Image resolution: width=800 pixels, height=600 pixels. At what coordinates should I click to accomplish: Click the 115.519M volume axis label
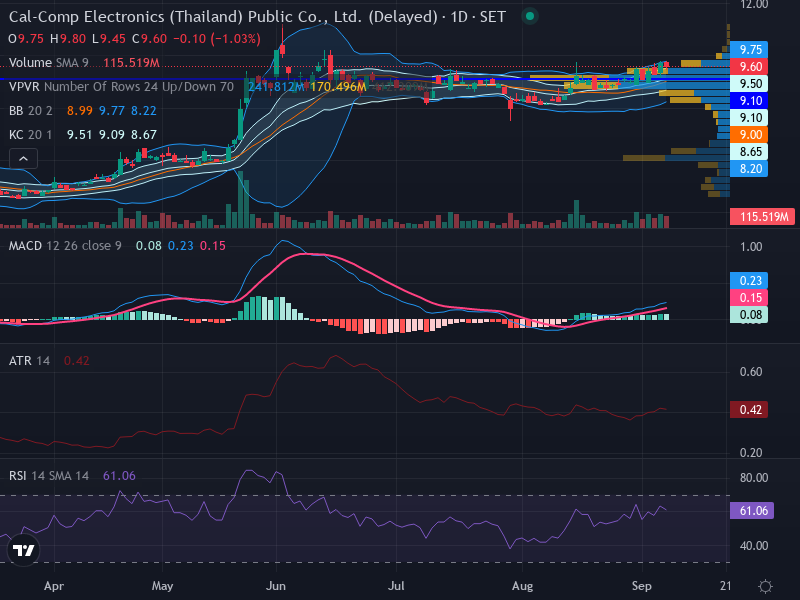tap(763, 216)
